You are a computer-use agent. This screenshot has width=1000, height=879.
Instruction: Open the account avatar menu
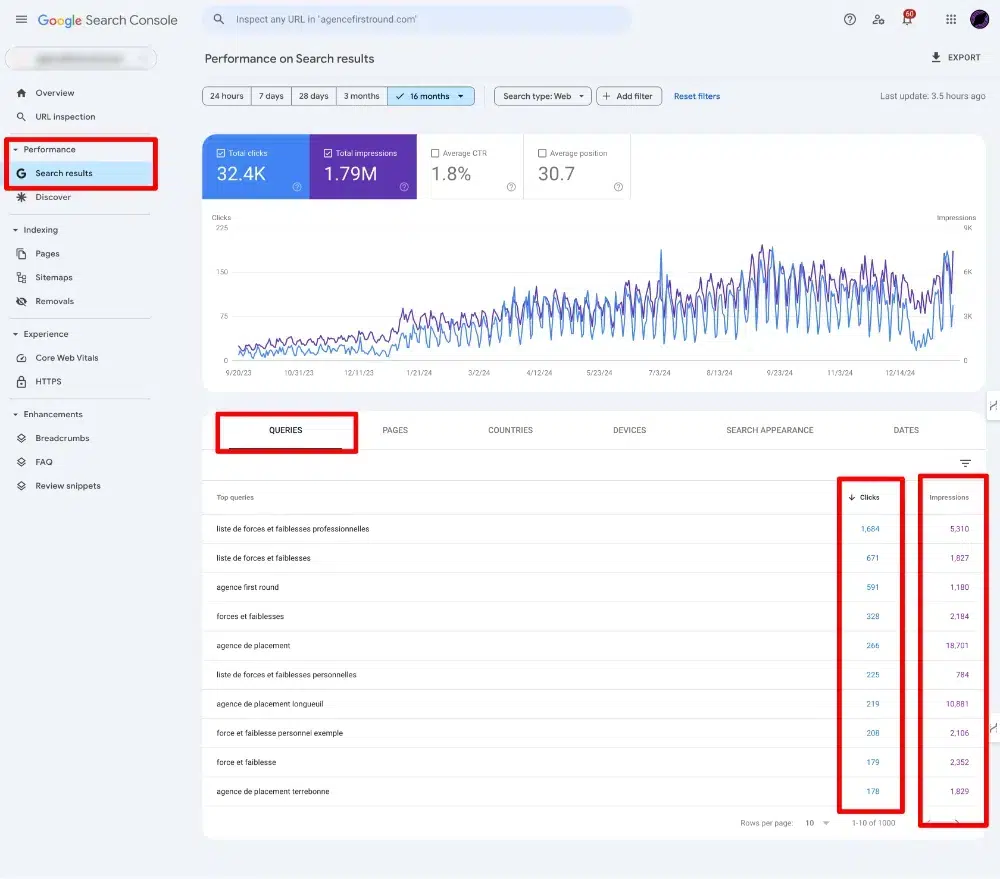coord(979,19)
